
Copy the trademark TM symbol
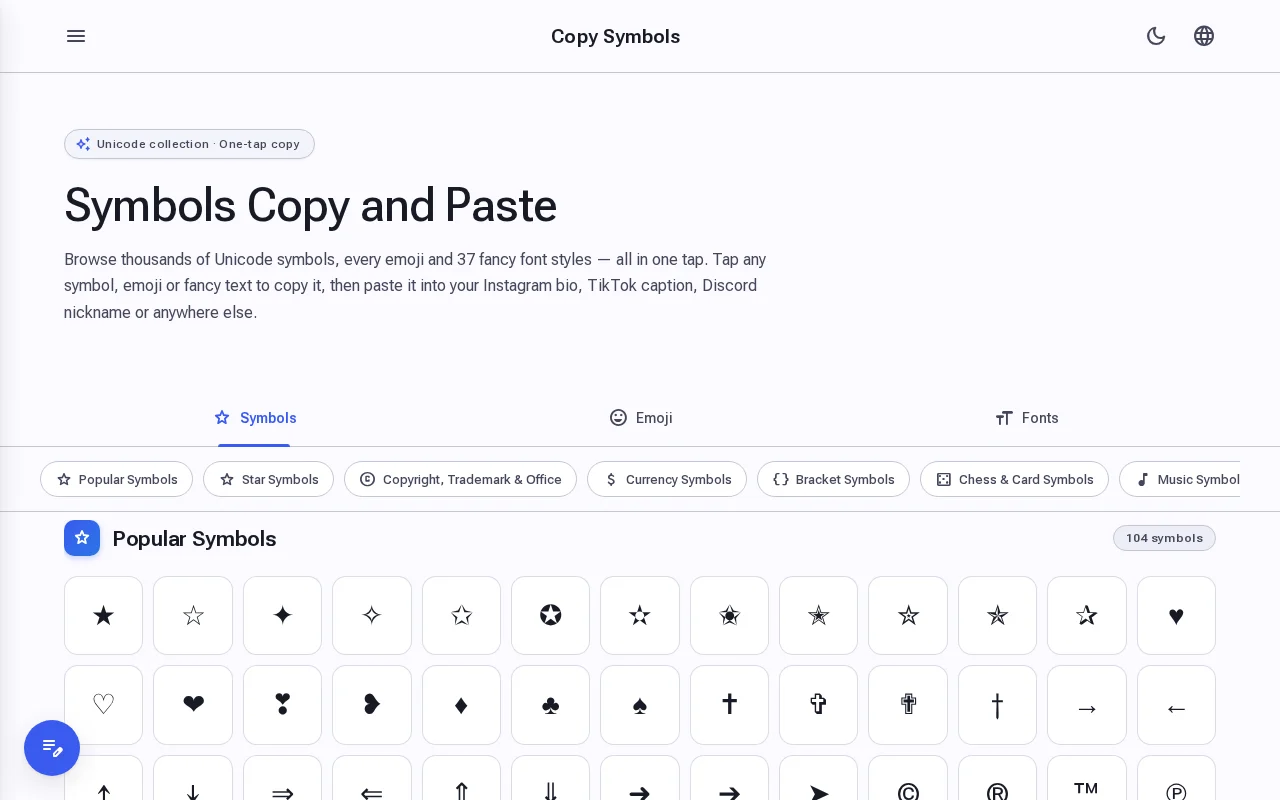tap(1087, 778)
